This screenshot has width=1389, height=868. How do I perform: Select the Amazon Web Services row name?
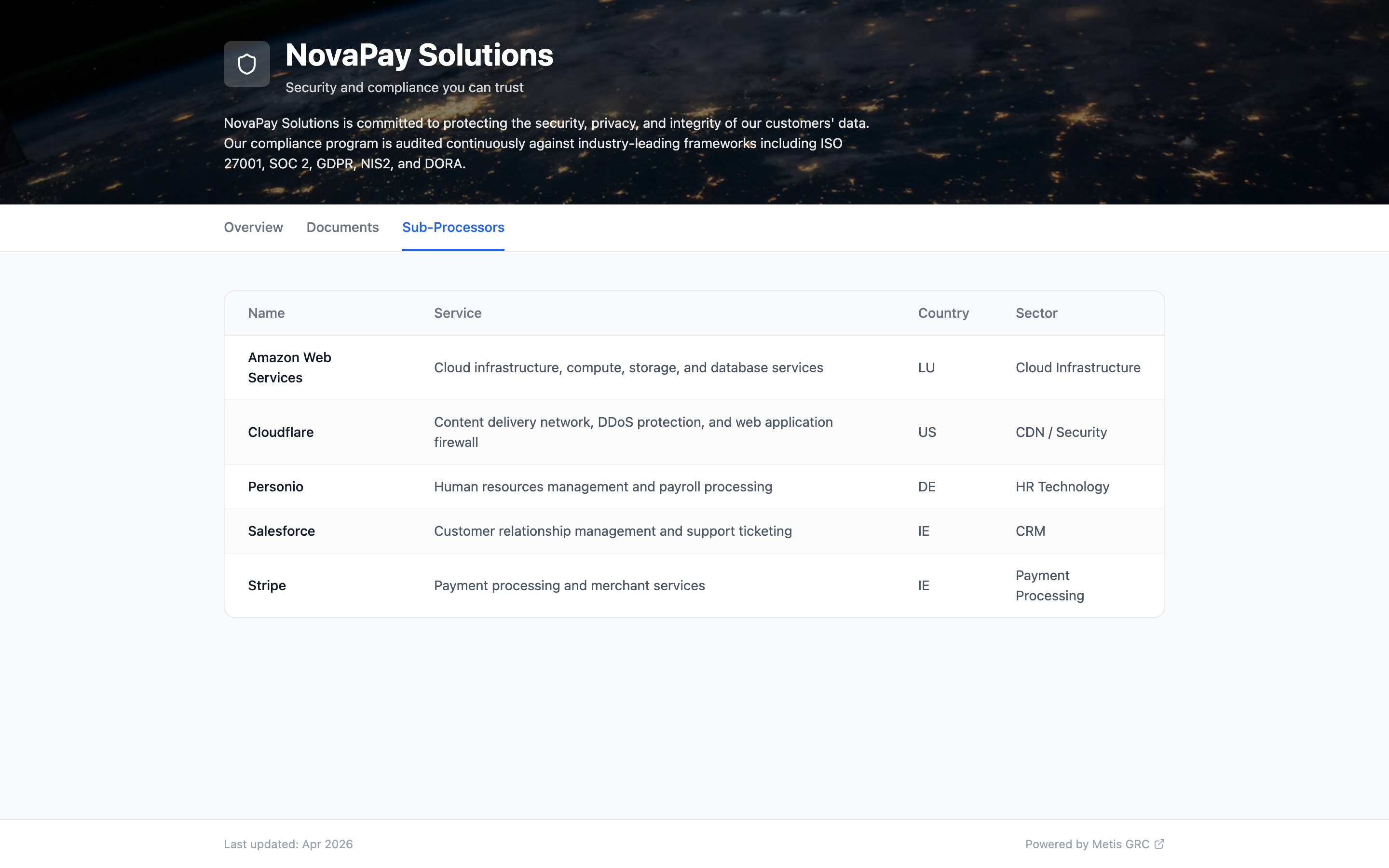pyautogui.click(x=289, y=367)
